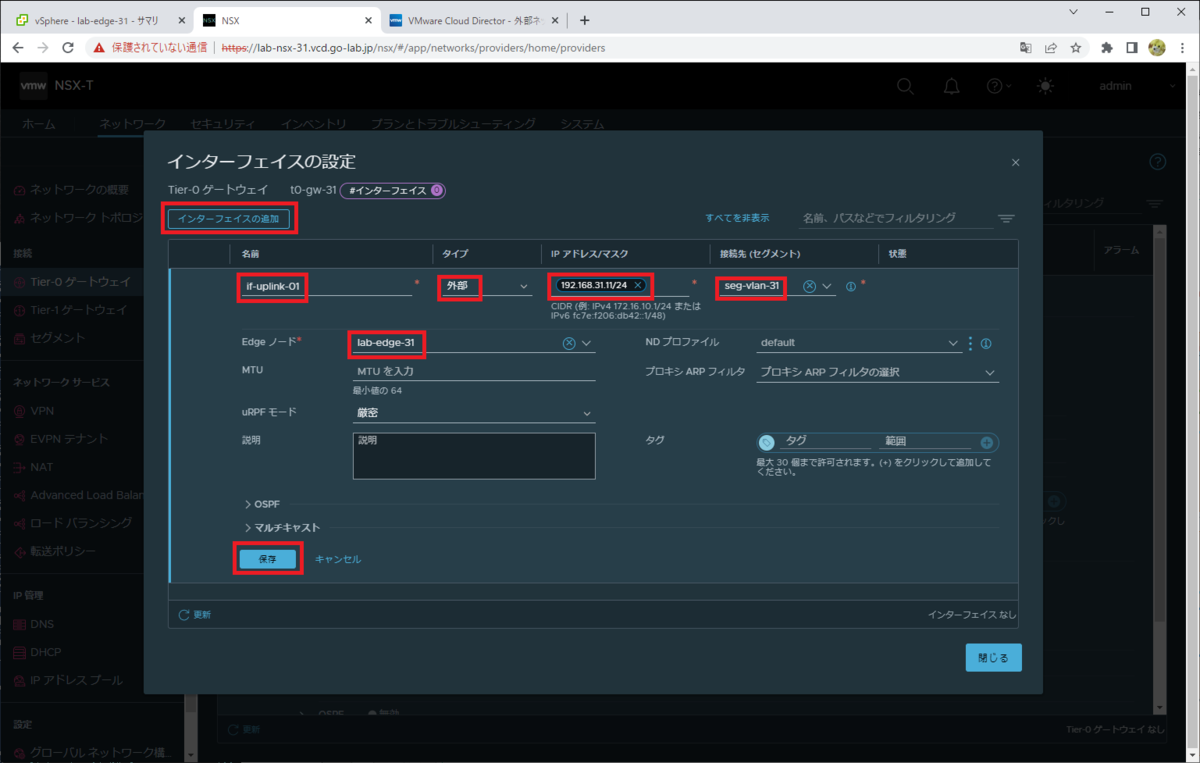Open the ネットワーク tab
This screenshot has height=763, width=1200.
coord(132,124)
